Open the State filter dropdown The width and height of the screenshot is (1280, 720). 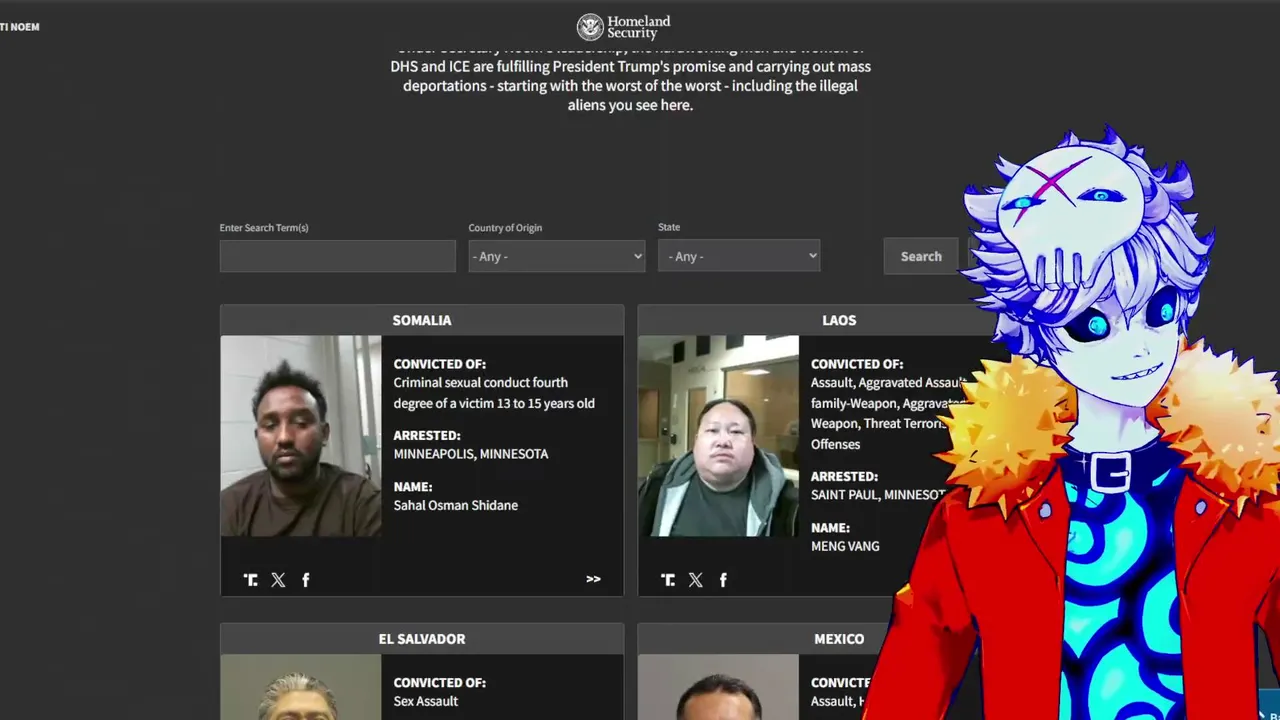click(739, 256)
